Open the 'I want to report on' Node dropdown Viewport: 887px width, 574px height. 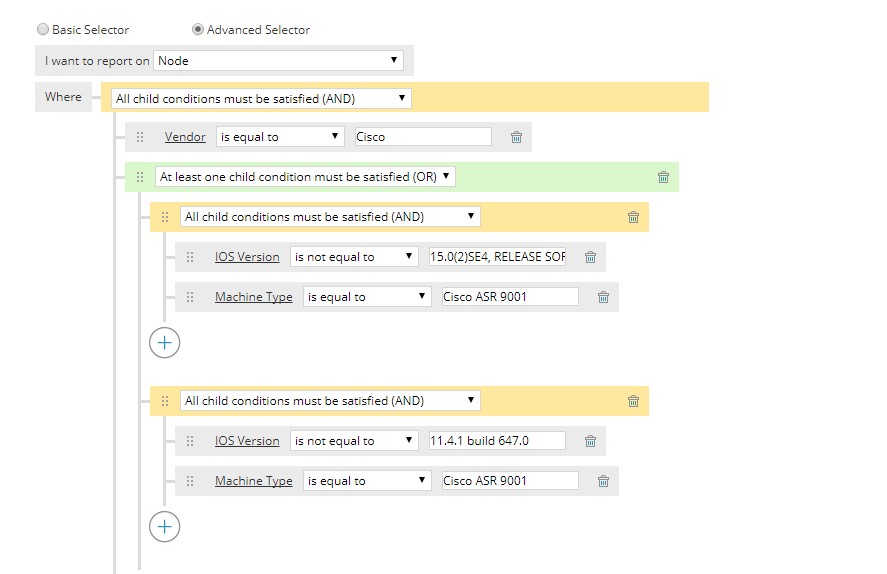click(x=278, y=61)
